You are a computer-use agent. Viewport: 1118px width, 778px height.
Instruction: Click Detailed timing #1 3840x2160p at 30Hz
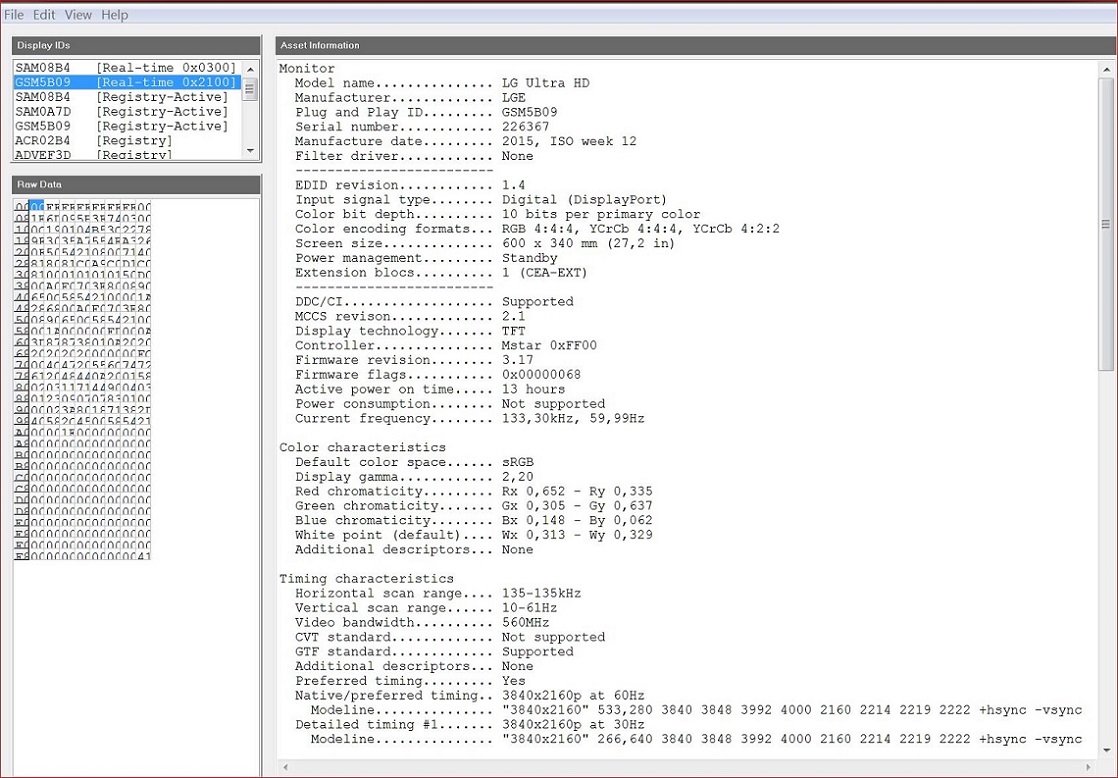[573, 725]
